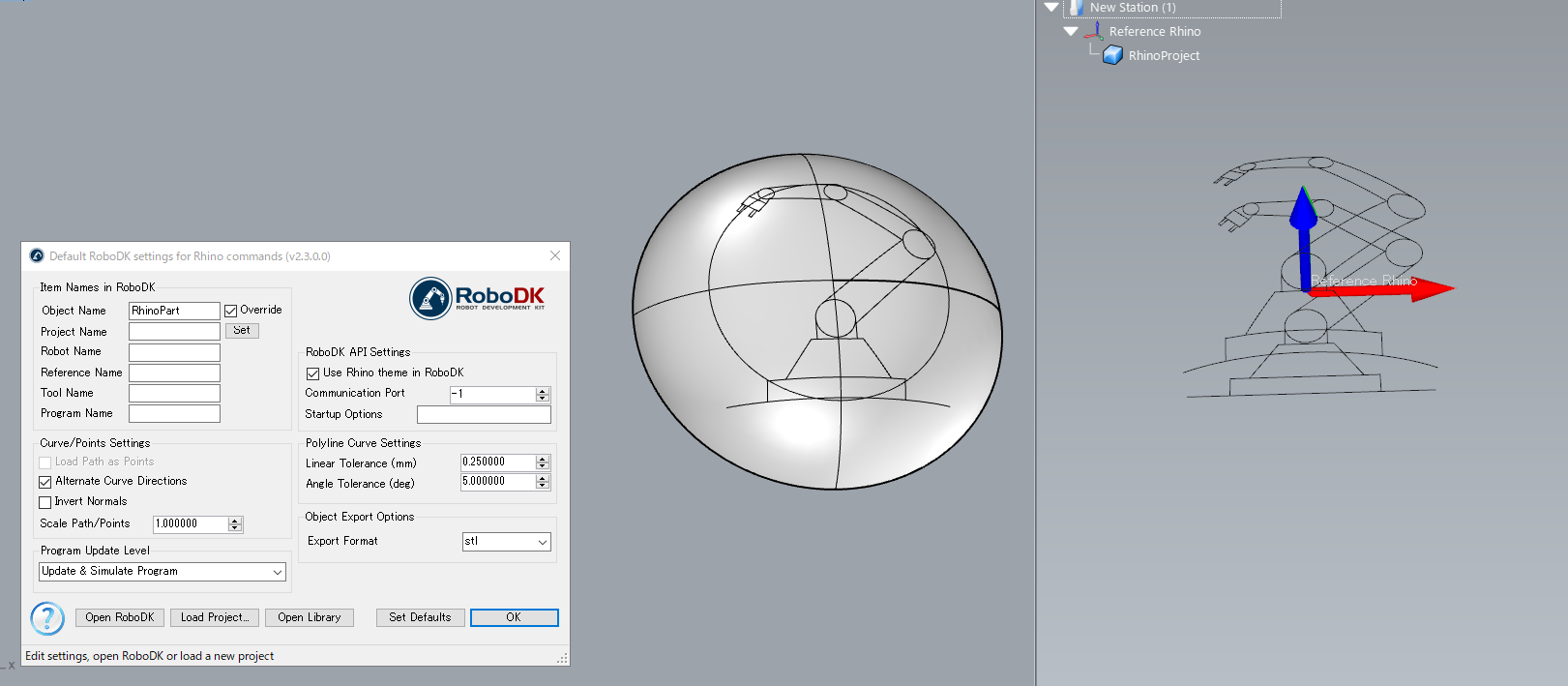Increase the Linear Tolerance spinner value
The image size is (1568, 686).
pyautogui.click(x=543, y=460)
